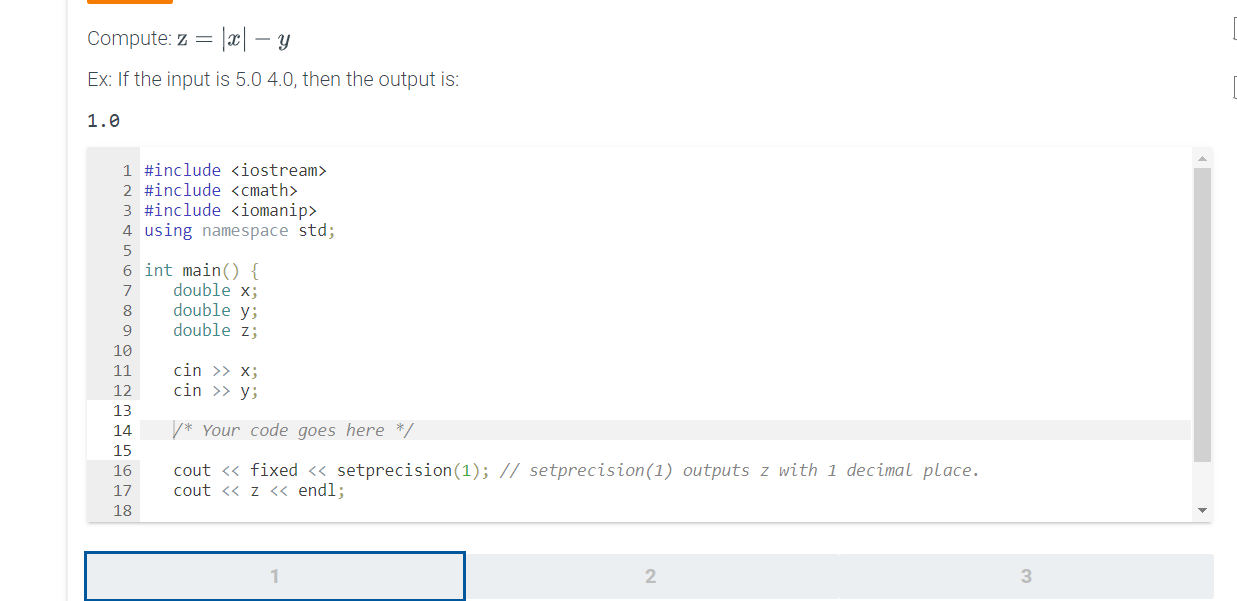Click the orange progress bar at top
Viewport: 1237px width, 601px height.
coord(128,3)
